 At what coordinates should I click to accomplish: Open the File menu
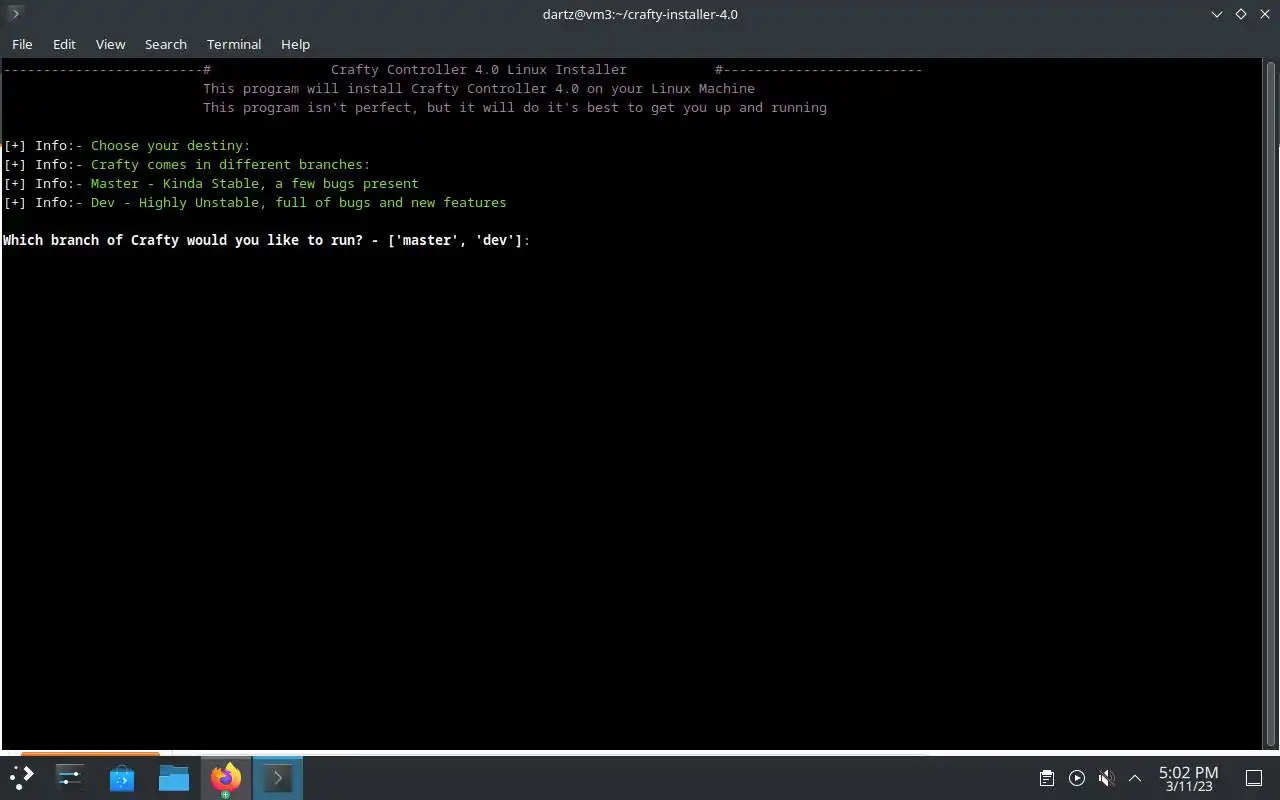click(22, 44)
